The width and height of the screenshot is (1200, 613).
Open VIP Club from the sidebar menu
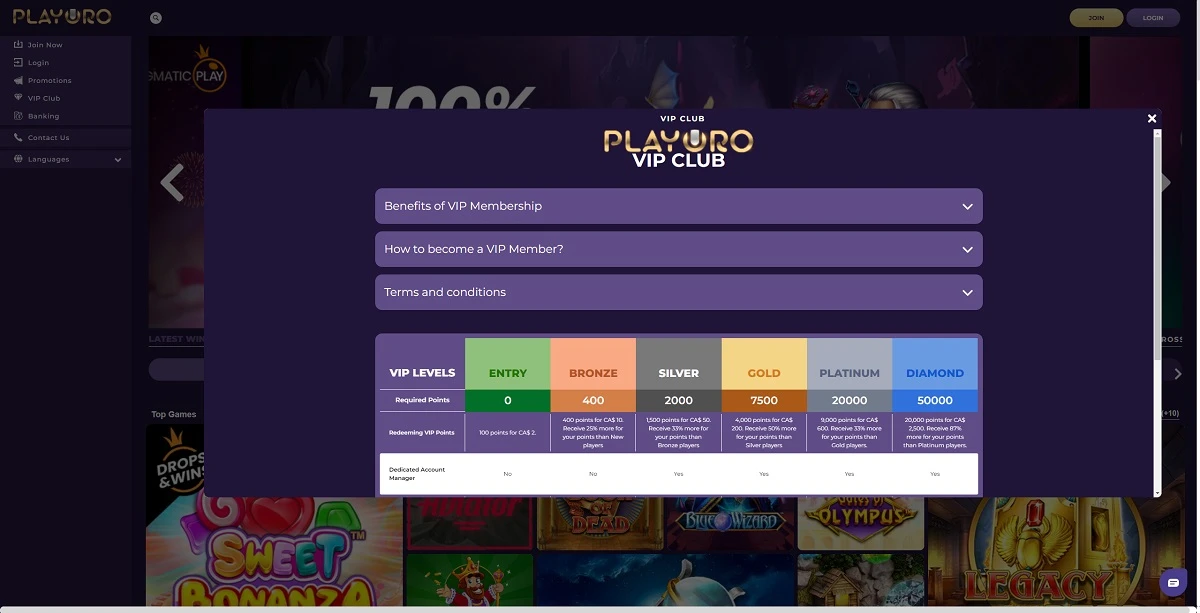(44, 98)
